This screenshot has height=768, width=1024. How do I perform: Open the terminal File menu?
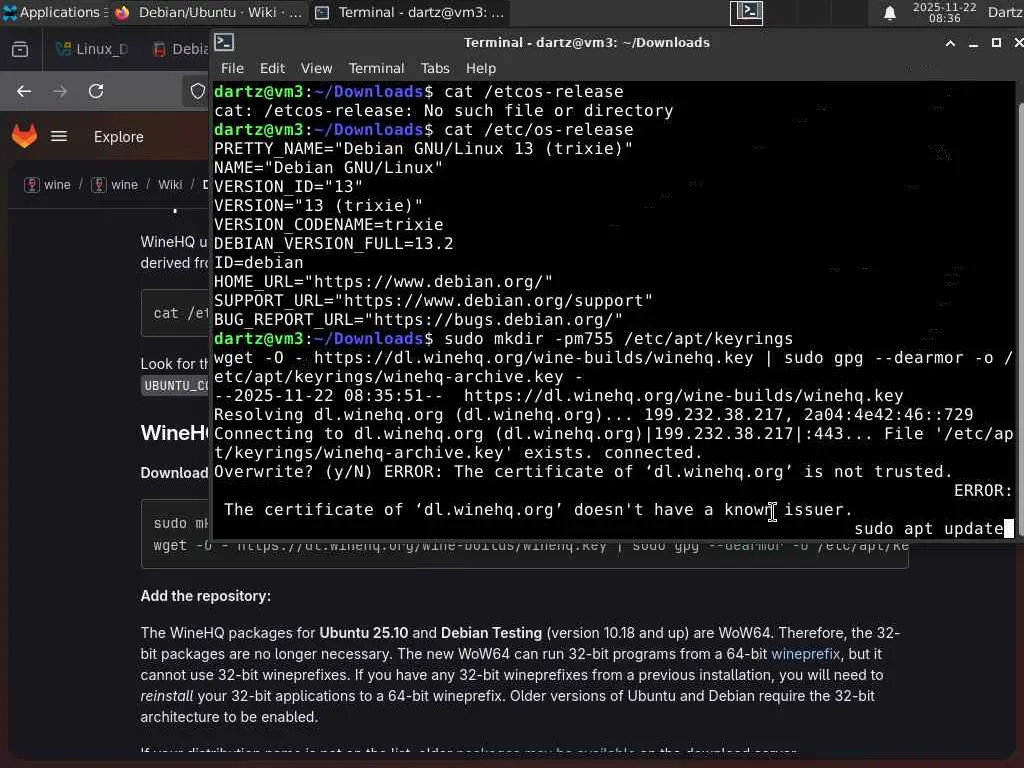232,68
